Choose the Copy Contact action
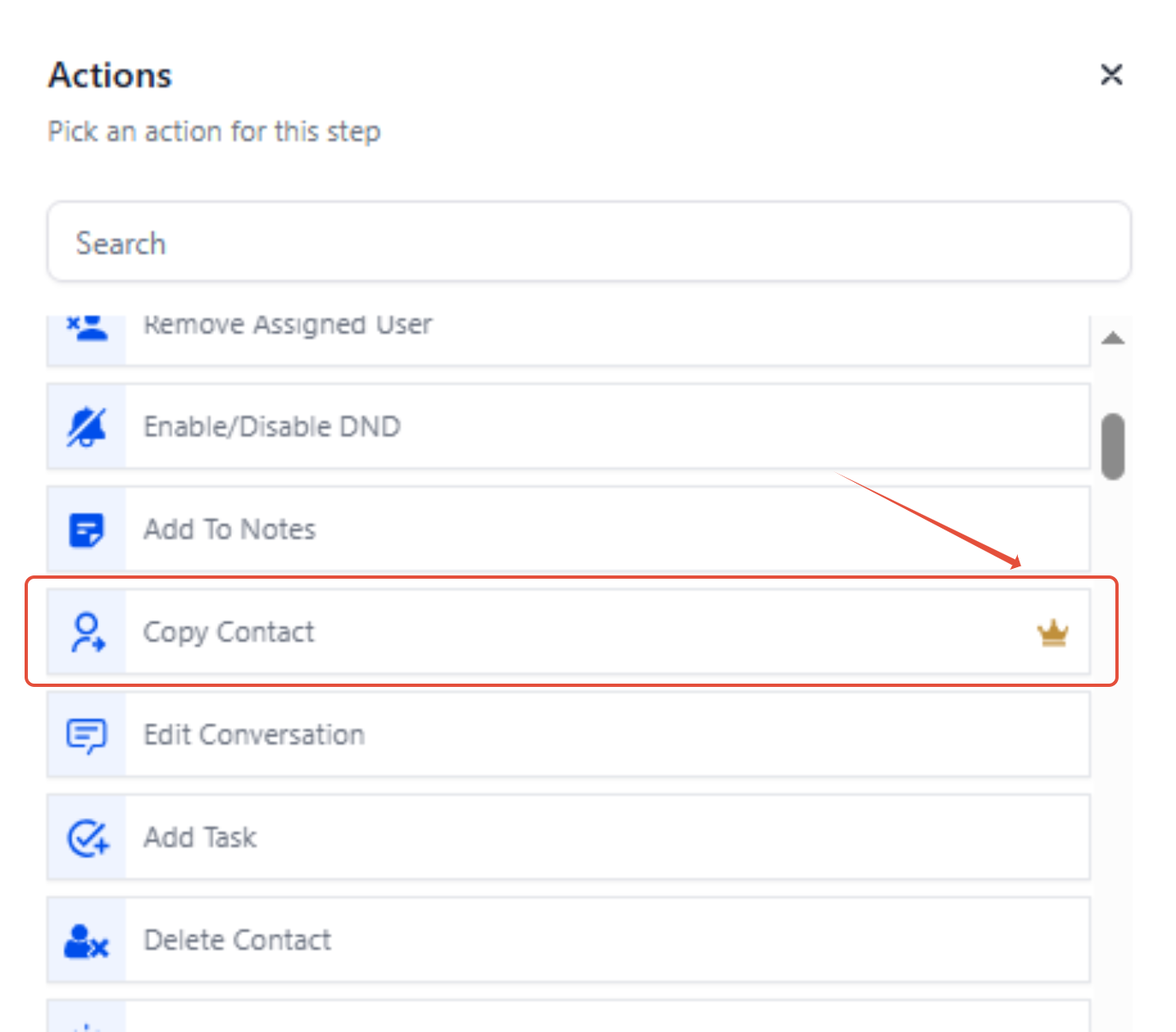 [x=568, y=632]
